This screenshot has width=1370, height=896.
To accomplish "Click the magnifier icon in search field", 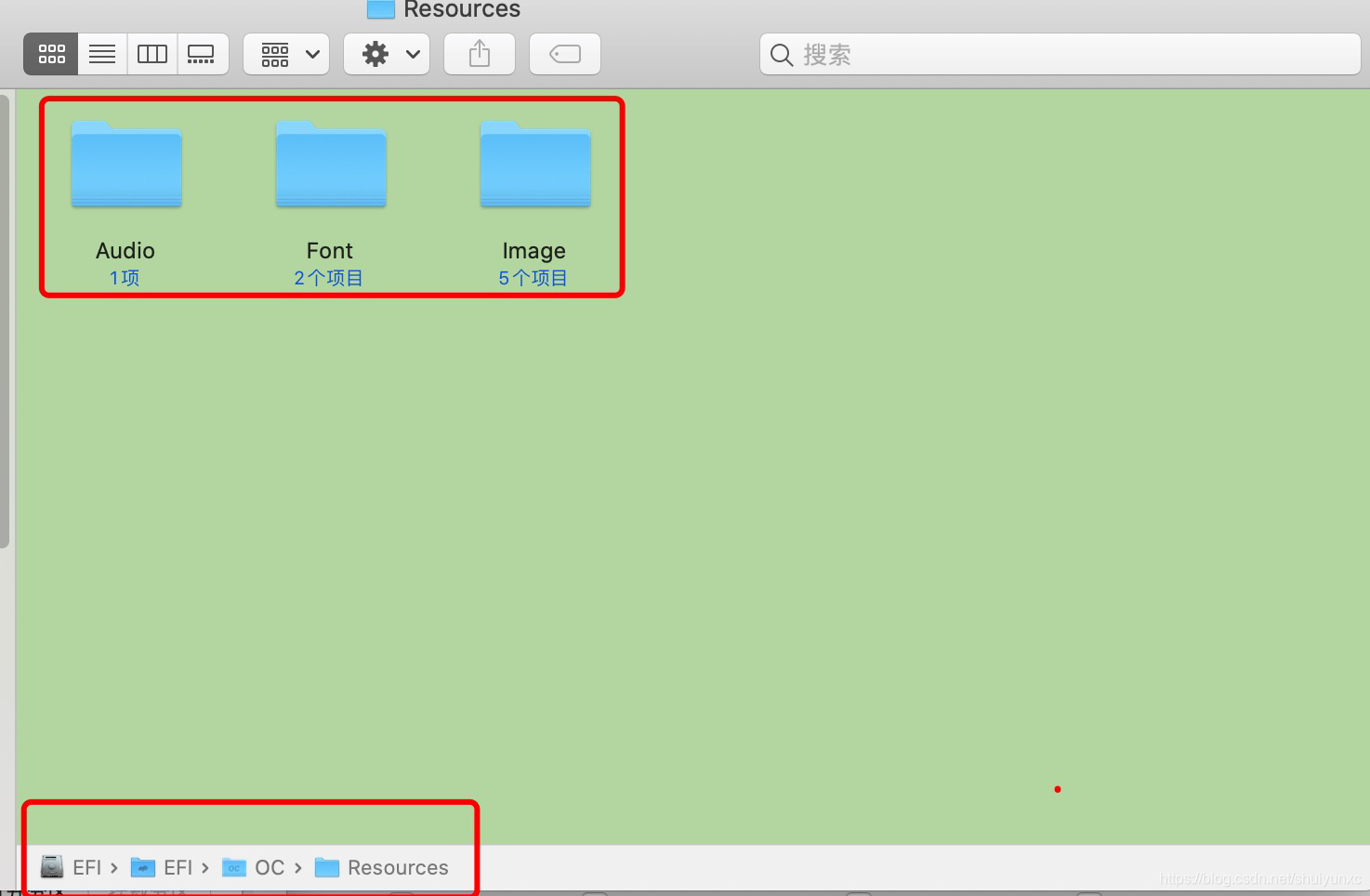I will [782, 55].
